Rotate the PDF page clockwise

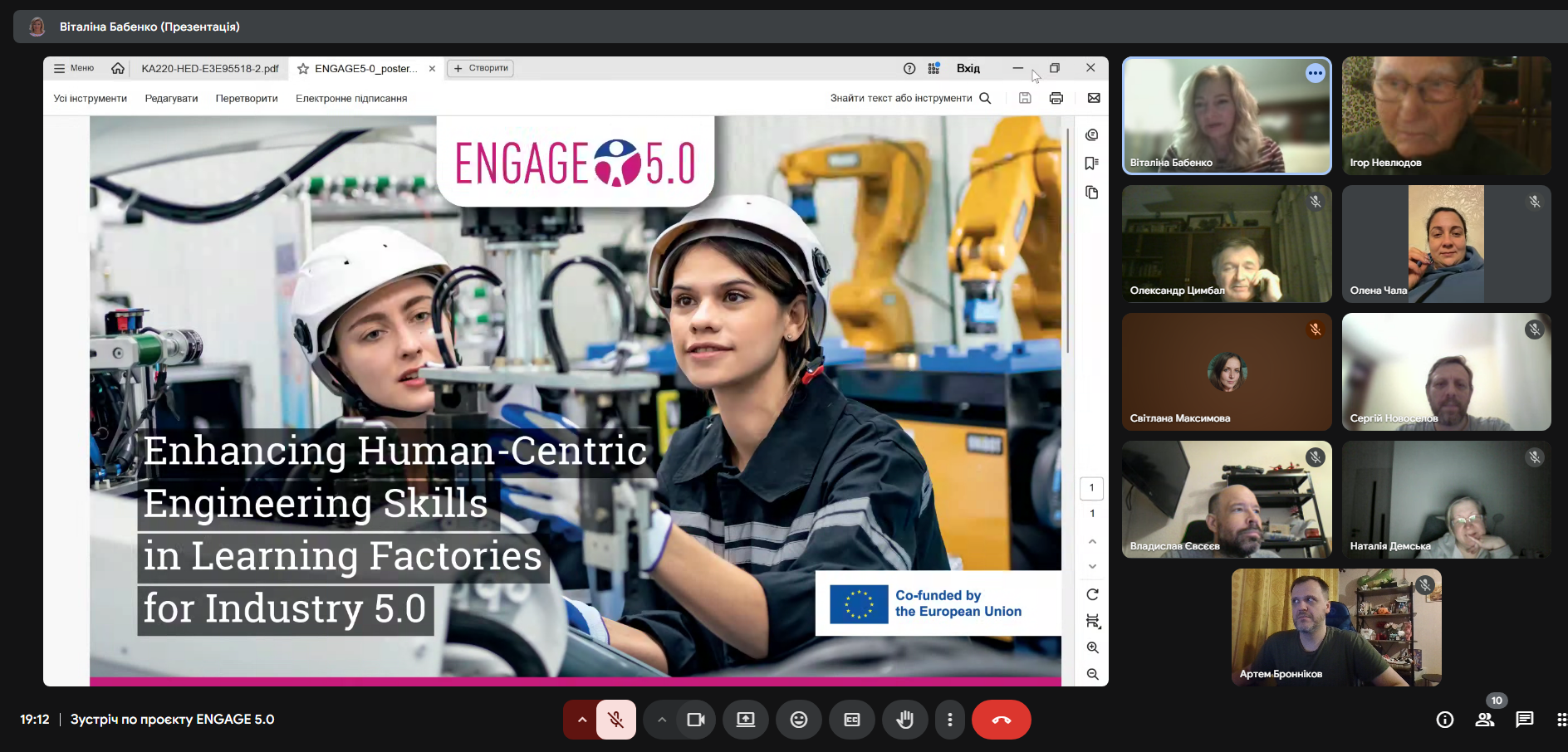(x=1092, y=594)
